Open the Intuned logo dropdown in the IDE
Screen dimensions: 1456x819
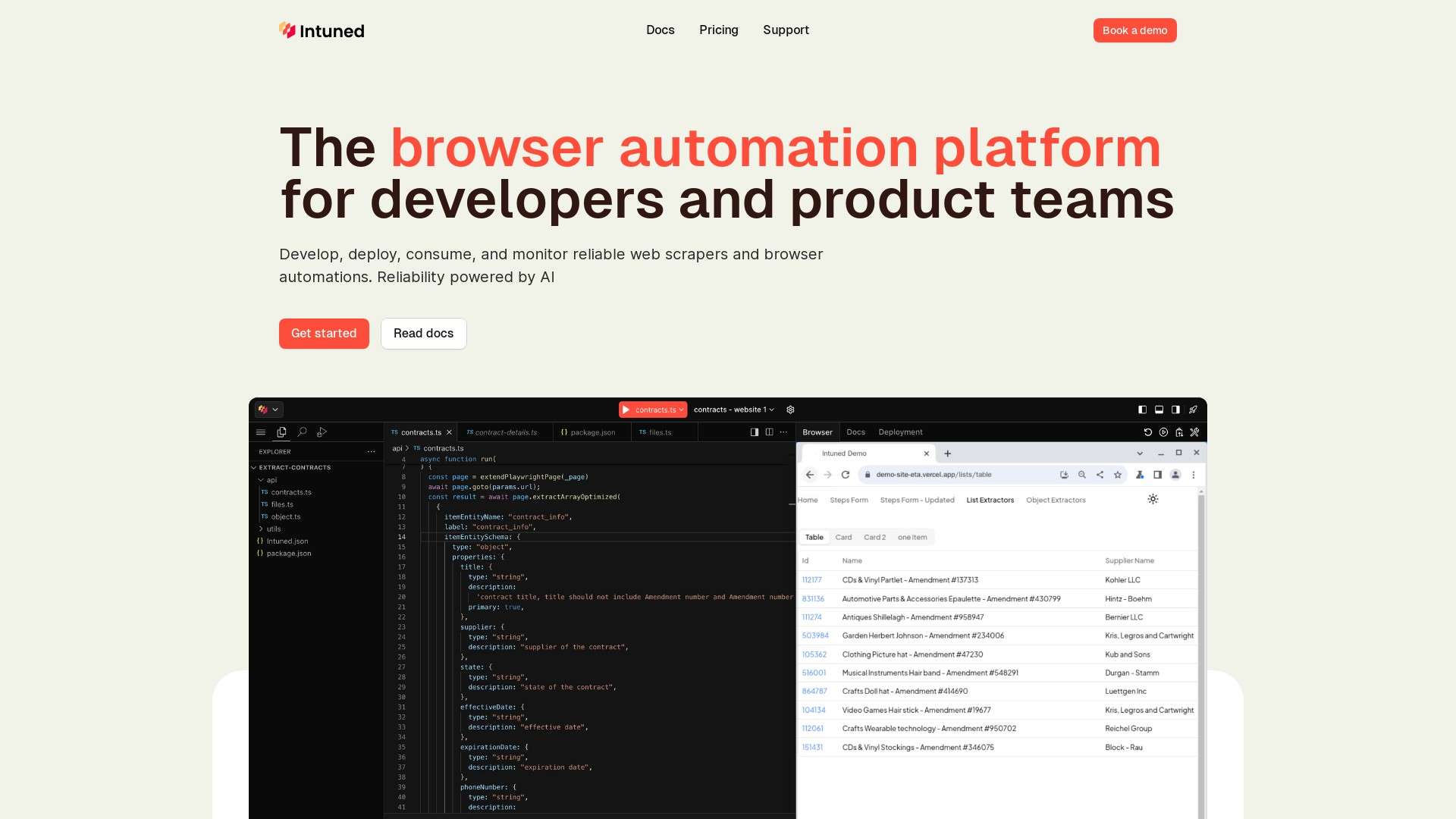(x=269, y=409)
